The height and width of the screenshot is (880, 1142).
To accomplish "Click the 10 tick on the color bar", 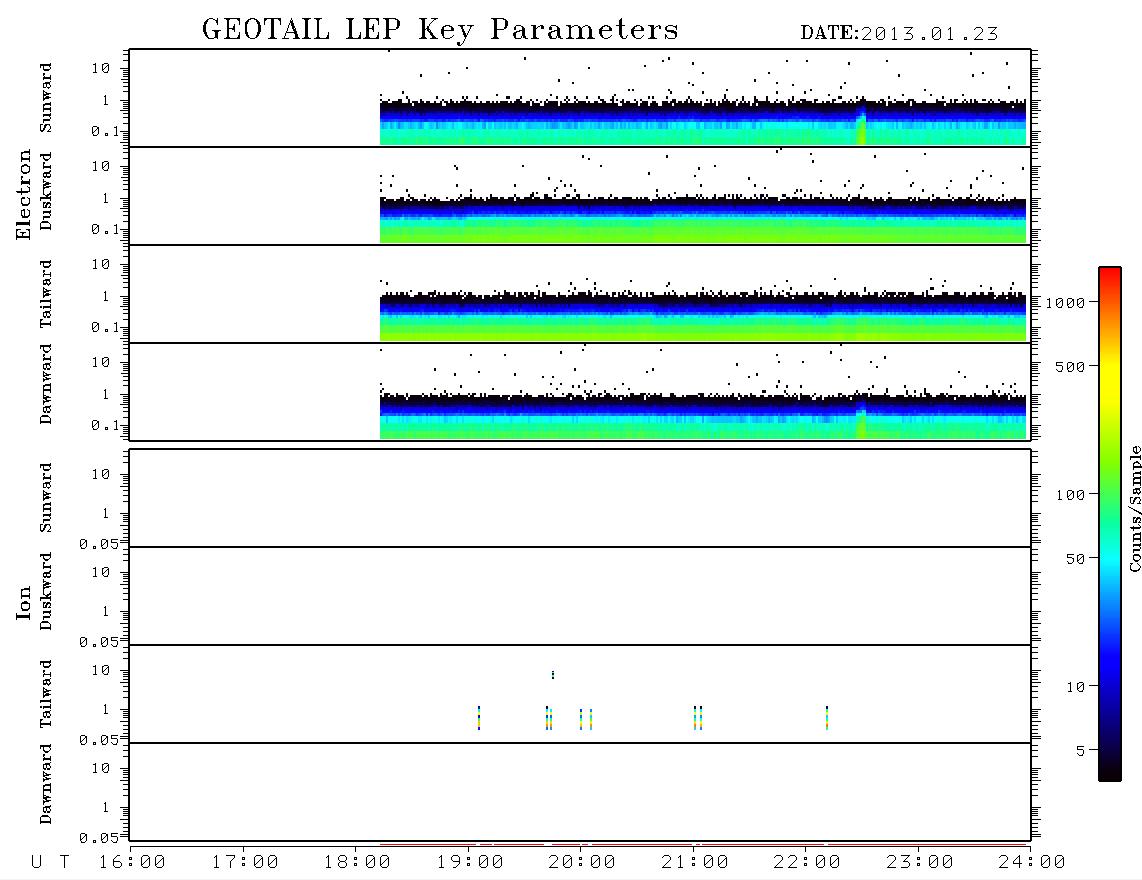I will pos(1075,687).
